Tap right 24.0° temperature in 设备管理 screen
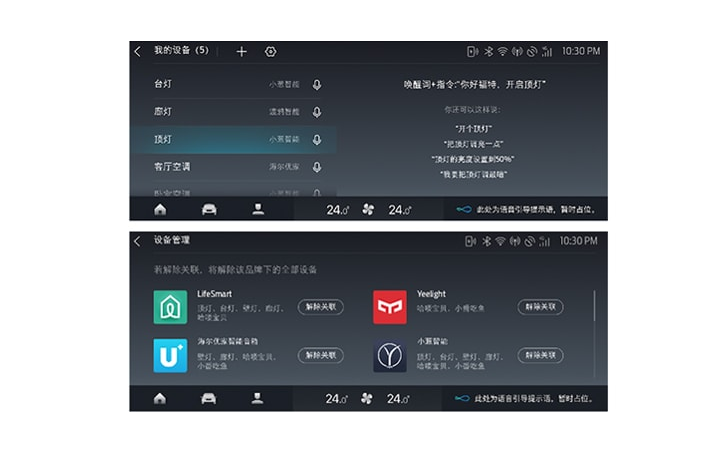This screenshot has width=710, height=472. (398, 399)
